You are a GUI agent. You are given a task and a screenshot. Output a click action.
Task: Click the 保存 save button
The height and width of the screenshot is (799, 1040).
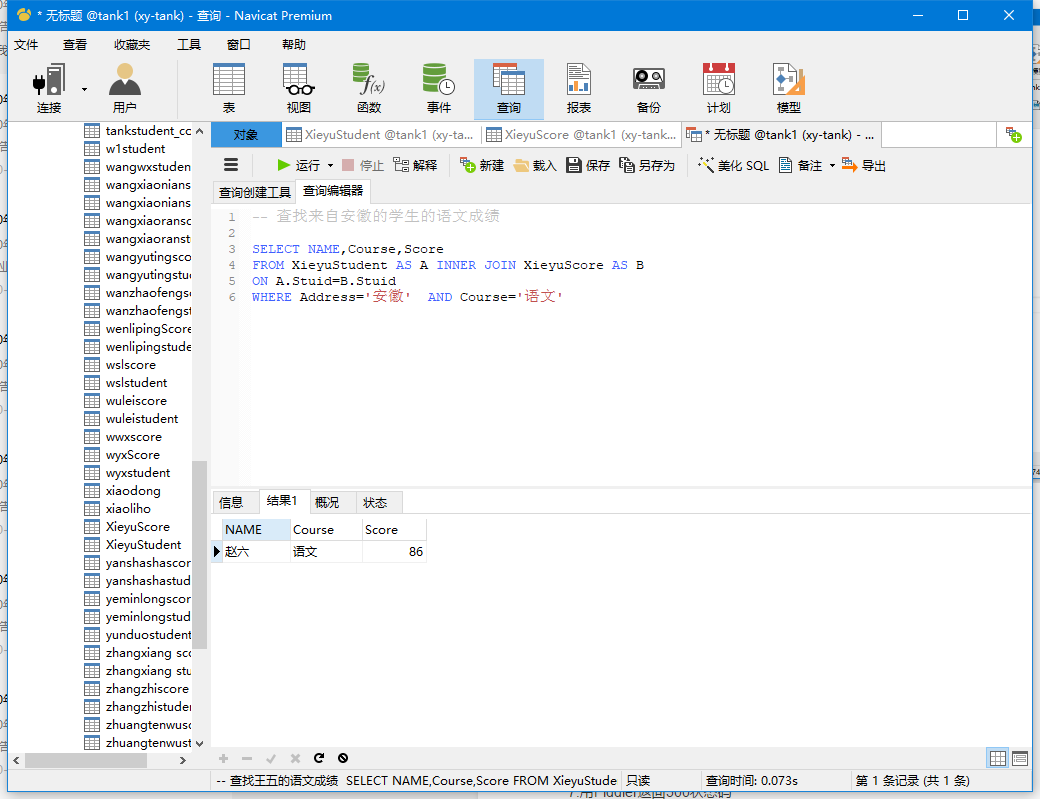click(x=588, y=165)
